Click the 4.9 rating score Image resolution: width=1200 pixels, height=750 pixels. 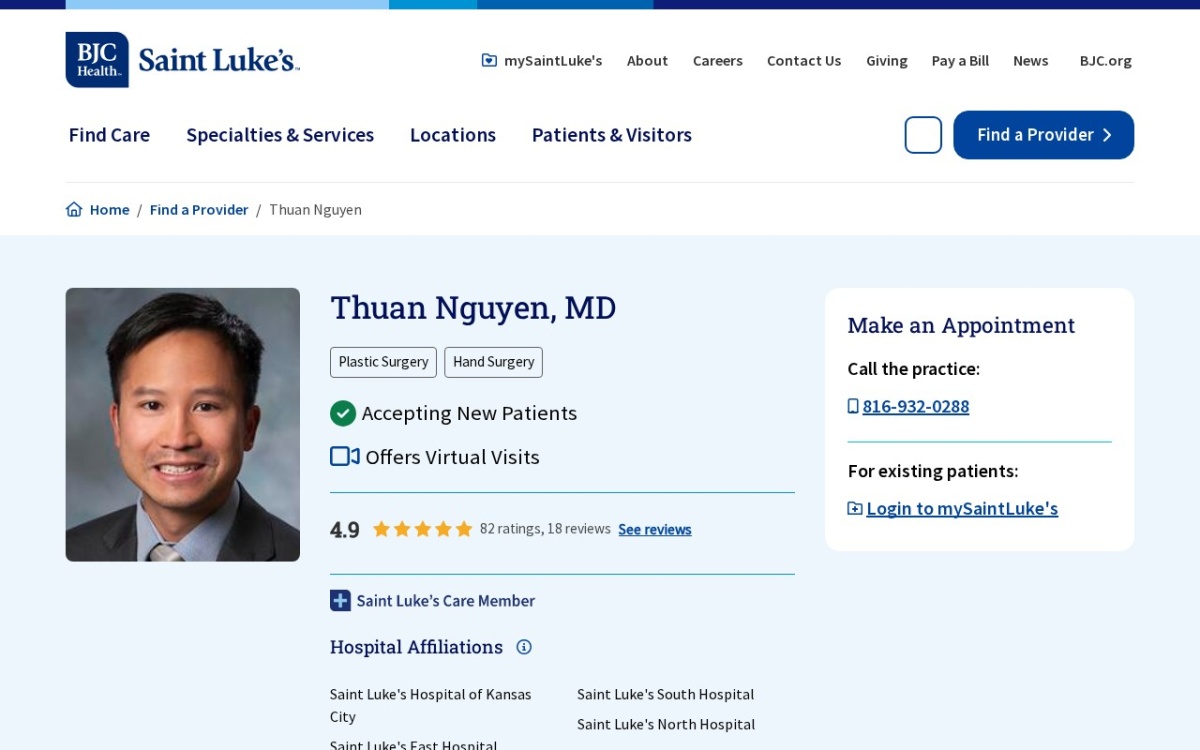tap(345, 530)
